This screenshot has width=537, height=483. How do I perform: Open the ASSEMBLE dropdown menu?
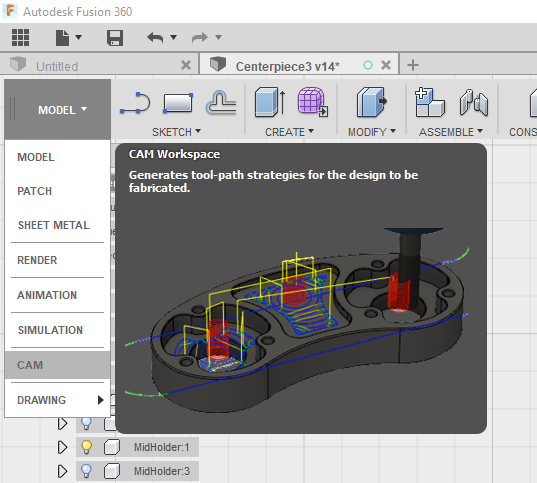[451, 132]
